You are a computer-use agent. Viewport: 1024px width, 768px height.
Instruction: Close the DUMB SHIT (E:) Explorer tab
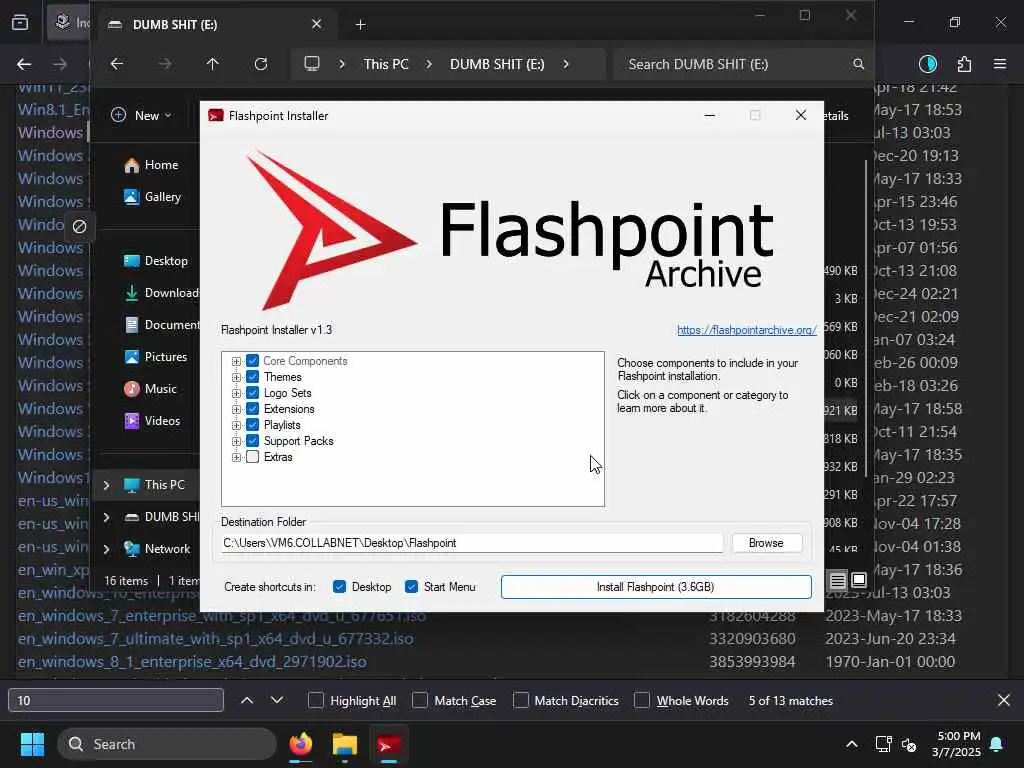tap(317, 24)
